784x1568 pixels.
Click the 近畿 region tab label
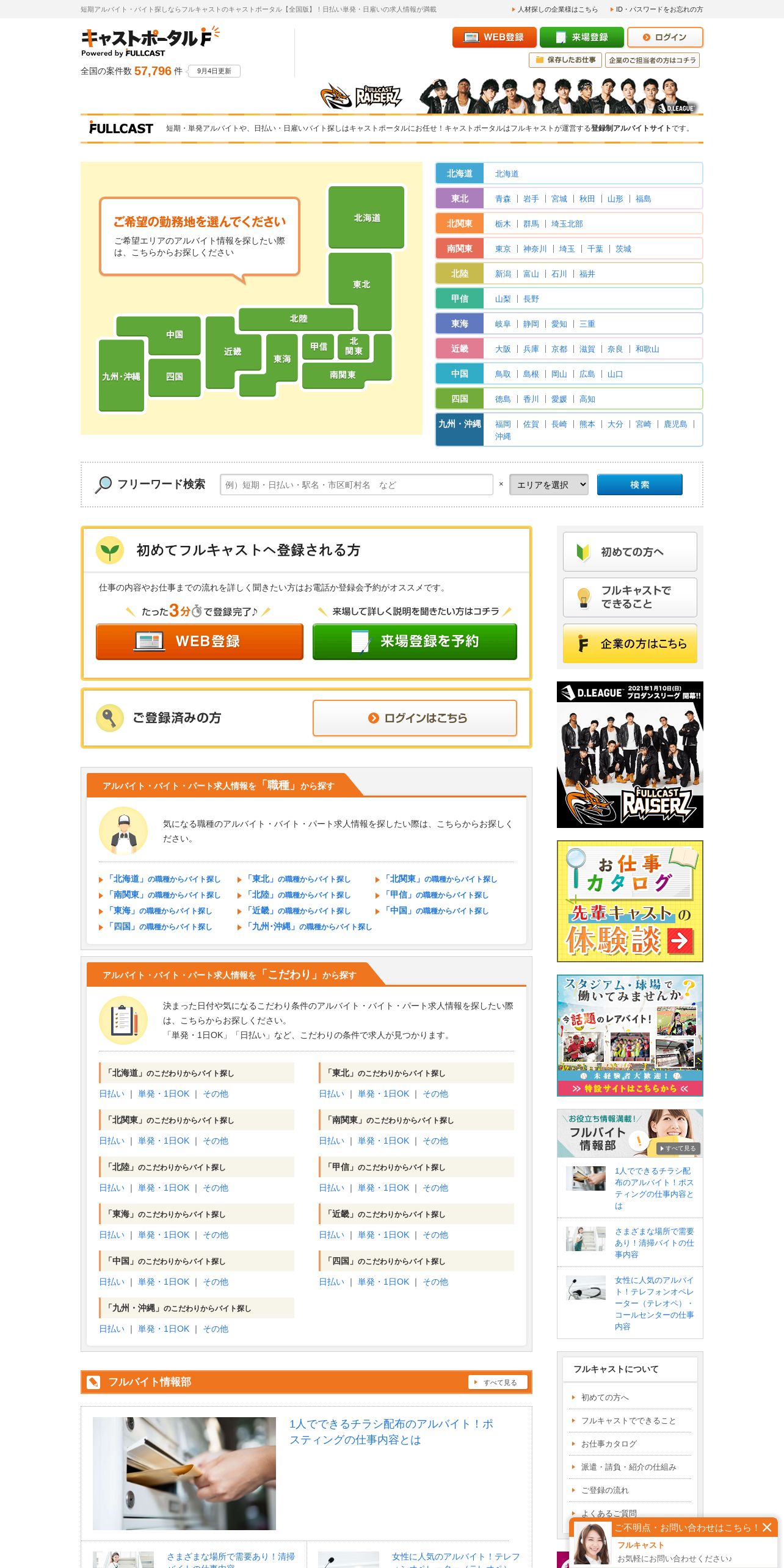(x=459, y=349)
